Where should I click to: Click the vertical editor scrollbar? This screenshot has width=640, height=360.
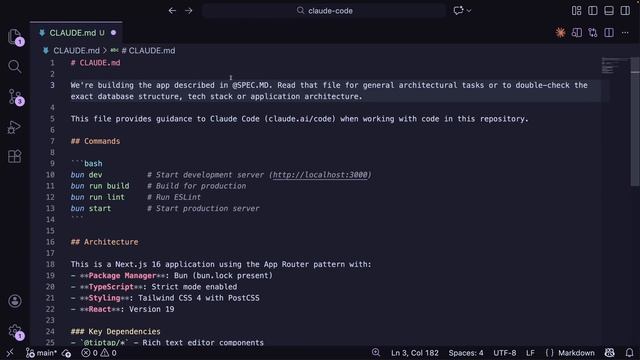point(635,122)
